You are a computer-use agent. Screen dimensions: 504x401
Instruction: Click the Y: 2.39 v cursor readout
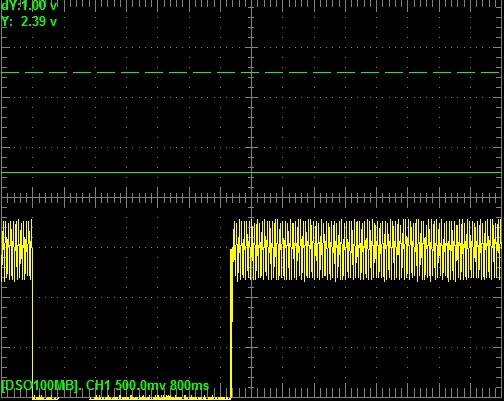(x=29, y=22)
